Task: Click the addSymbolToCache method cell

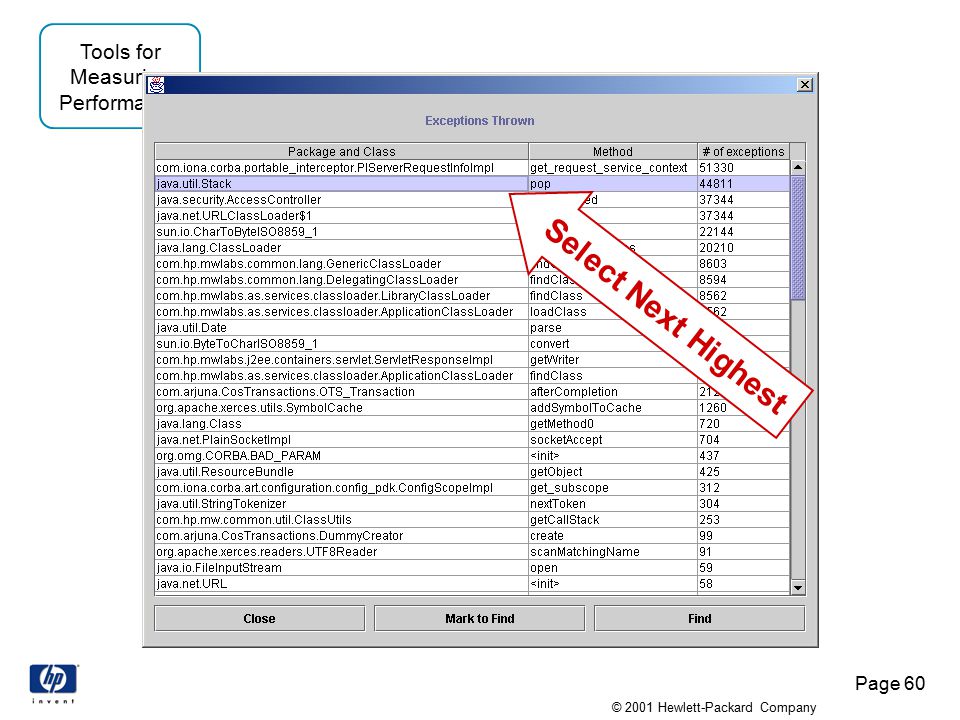Action: coord(613,408)
